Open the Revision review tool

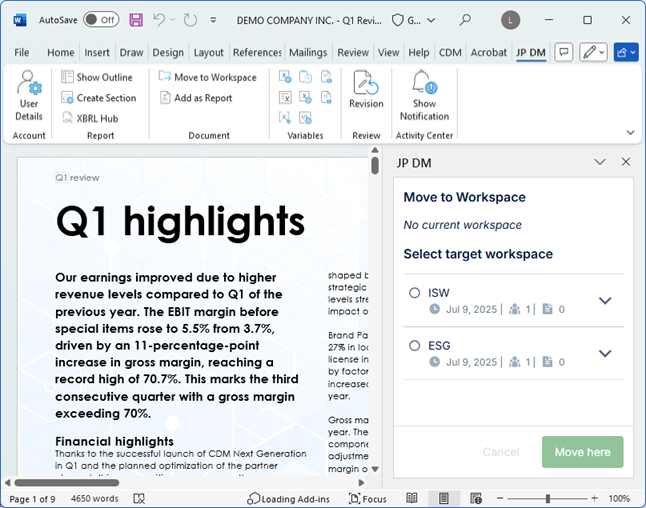(x=366, y=89)
